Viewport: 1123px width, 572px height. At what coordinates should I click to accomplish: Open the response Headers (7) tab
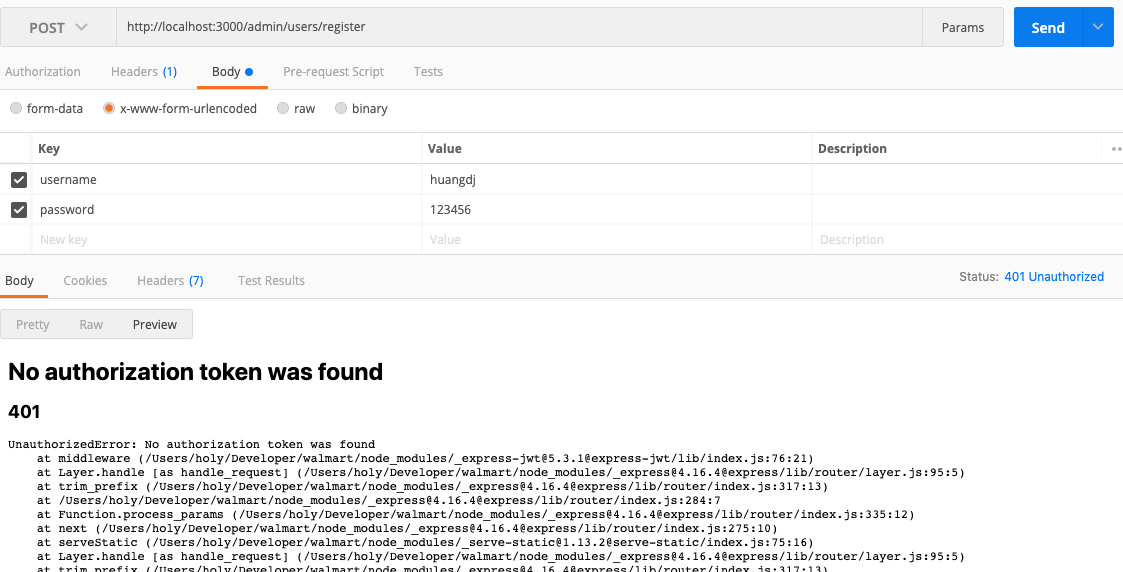(x=170, y=281)
